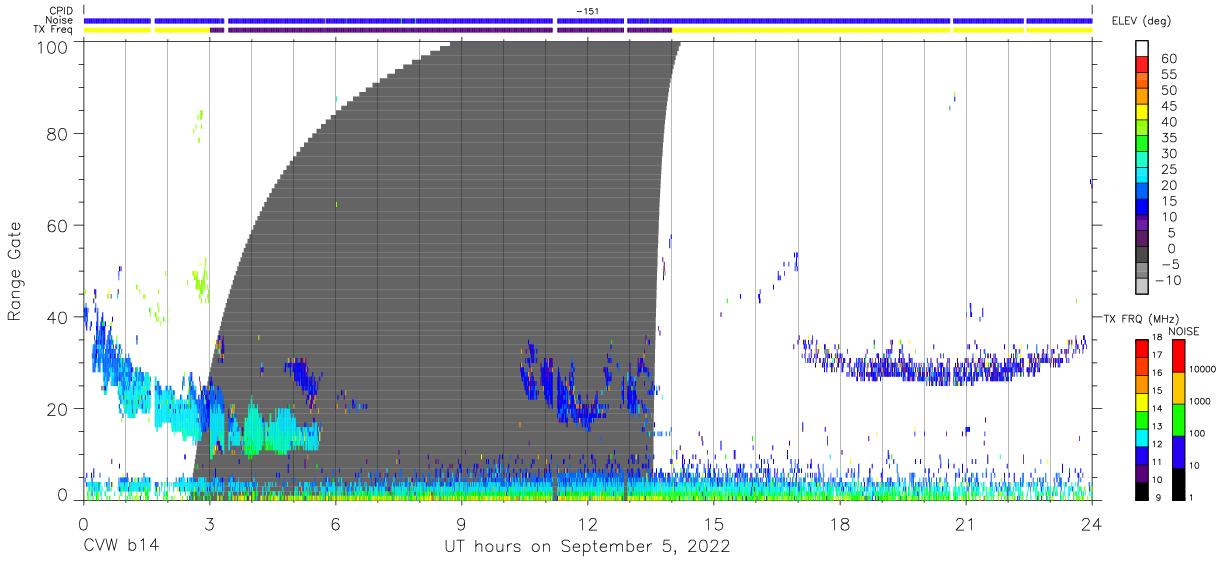Click the "50" elevation colorbar label
Viewport: 1228px width, 567px height.
[x=1170, y=91]
